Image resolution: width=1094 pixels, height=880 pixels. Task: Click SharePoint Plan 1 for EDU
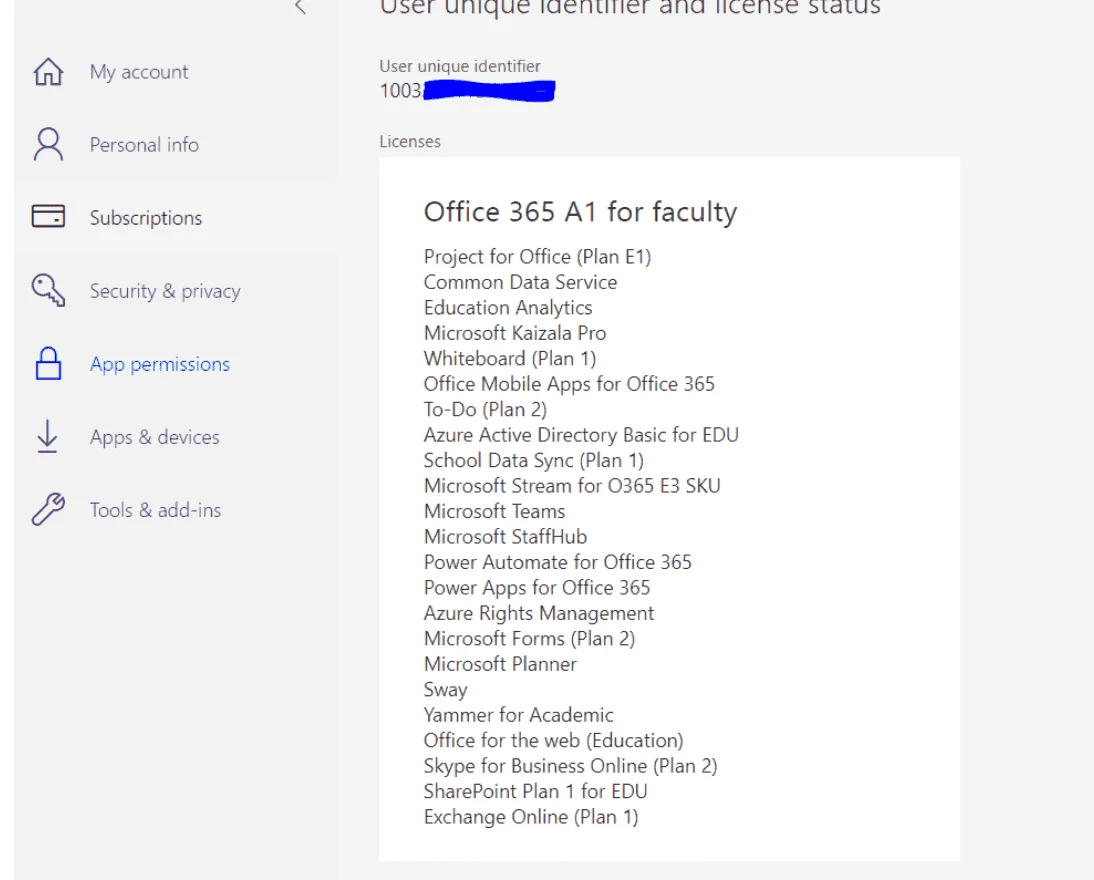(536, 791)
